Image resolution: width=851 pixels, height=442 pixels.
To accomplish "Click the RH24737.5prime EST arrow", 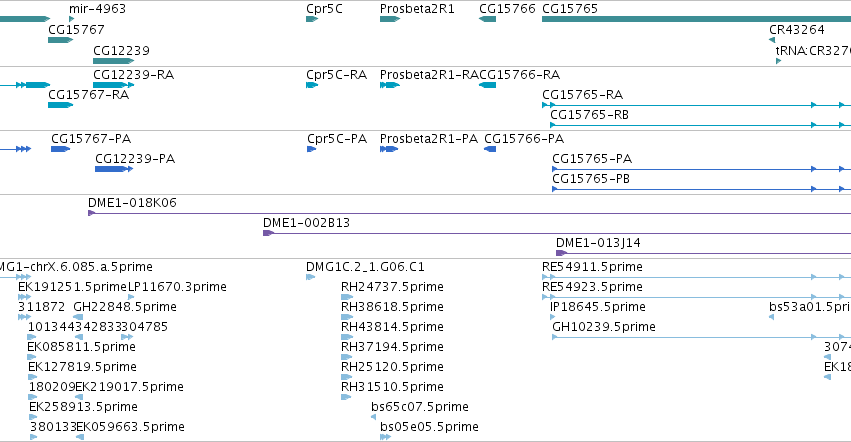I will pyautogui.click(x=347, y=297).
